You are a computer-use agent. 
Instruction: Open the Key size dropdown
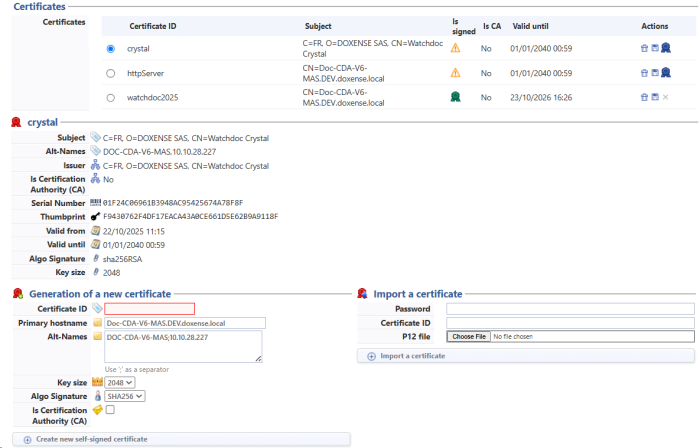(x=120, y=382)
